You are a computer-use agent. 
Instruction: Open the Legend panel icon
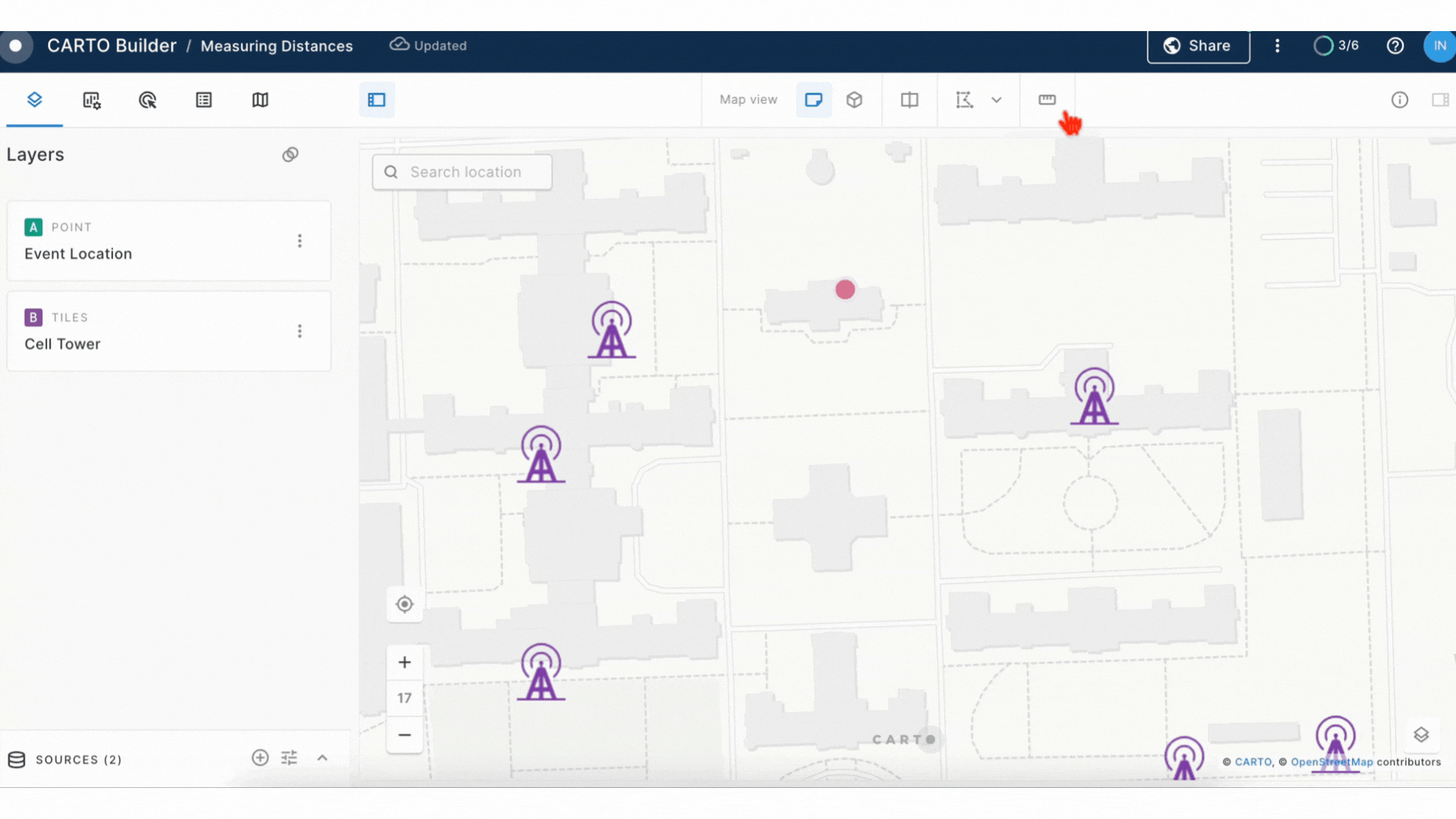click(203, 99)
